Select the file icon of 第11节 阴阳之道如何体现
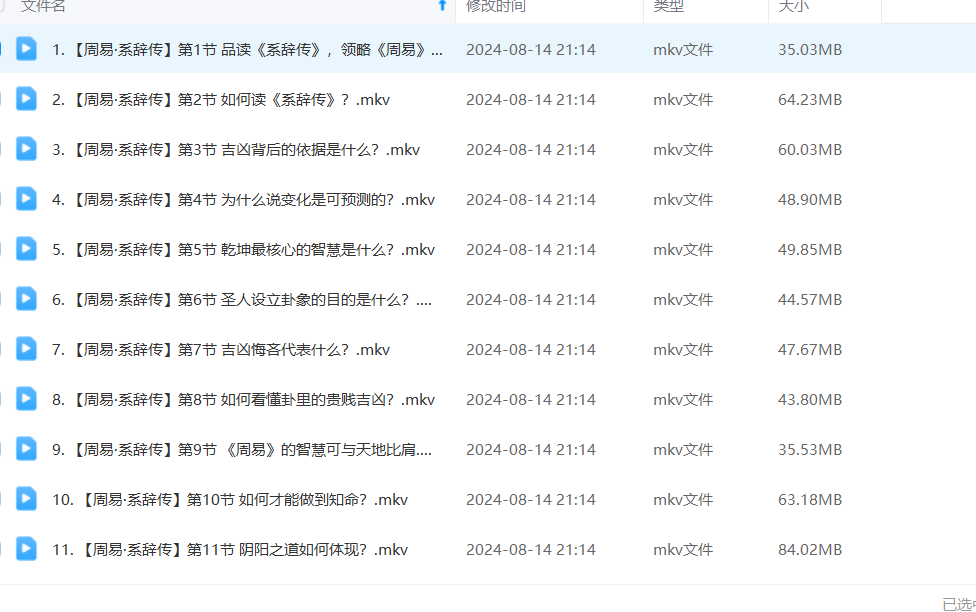 tap(26, 549)
